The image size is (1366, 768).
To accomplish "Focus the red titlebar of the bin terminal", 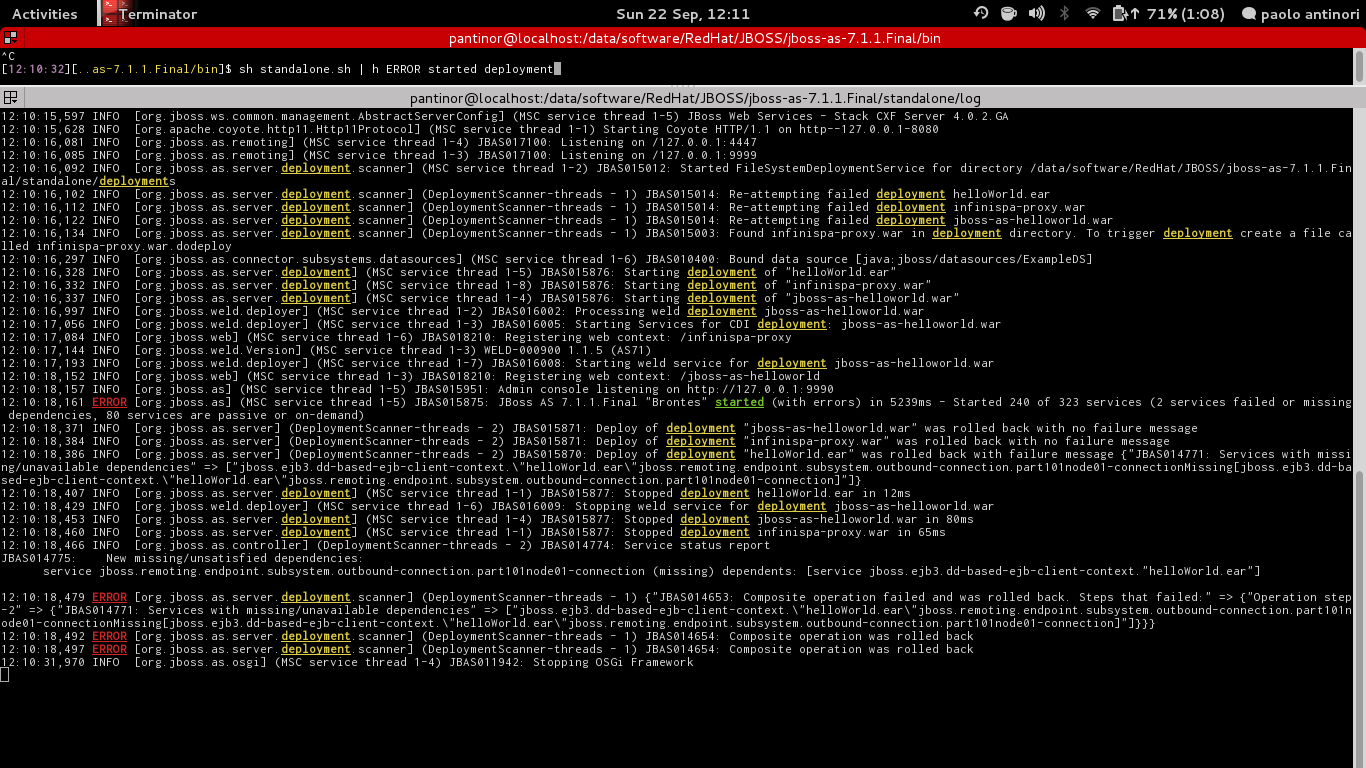I will 695,38.
